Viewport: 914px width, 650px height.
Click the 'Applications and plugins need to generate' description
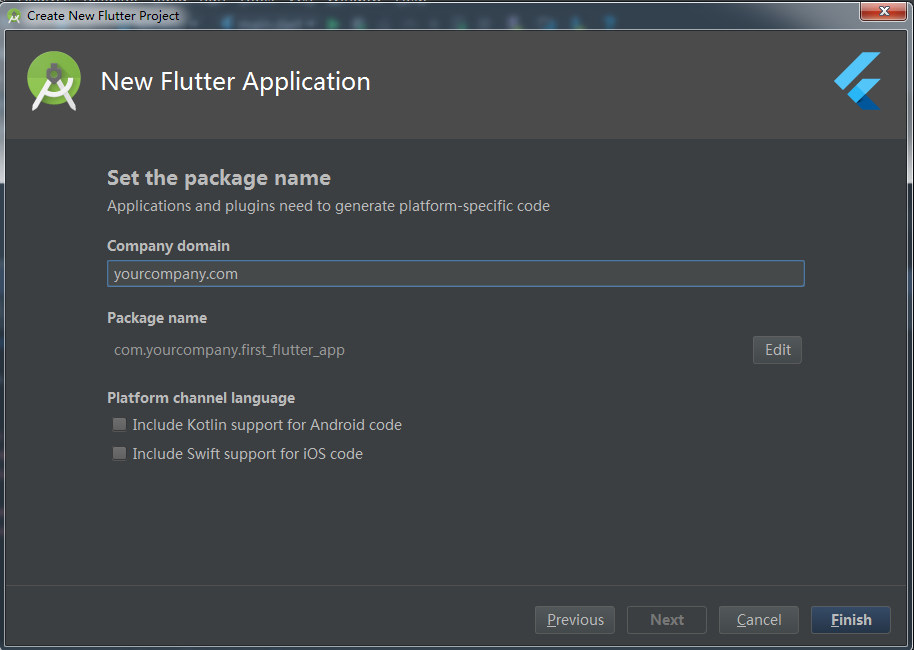[x=328, y=206]
